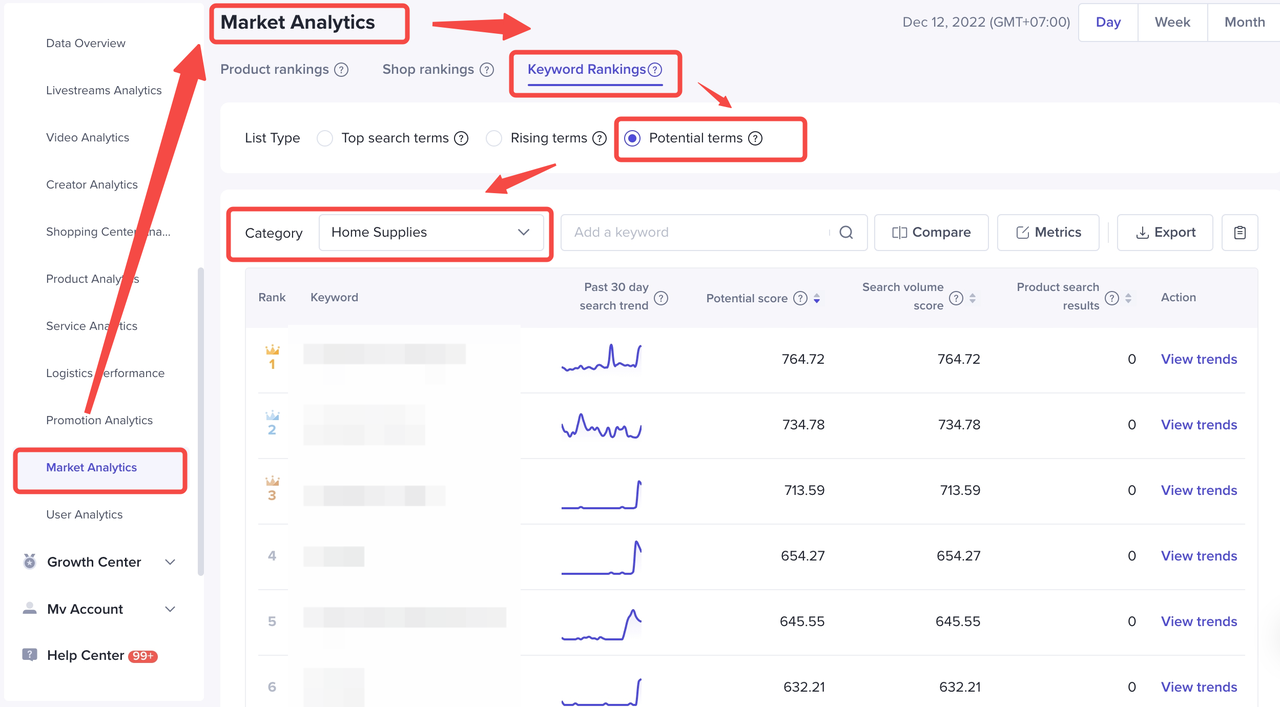Click the help icon beside Shop rankings
The image size is (1280, 707).
(486, 70)
